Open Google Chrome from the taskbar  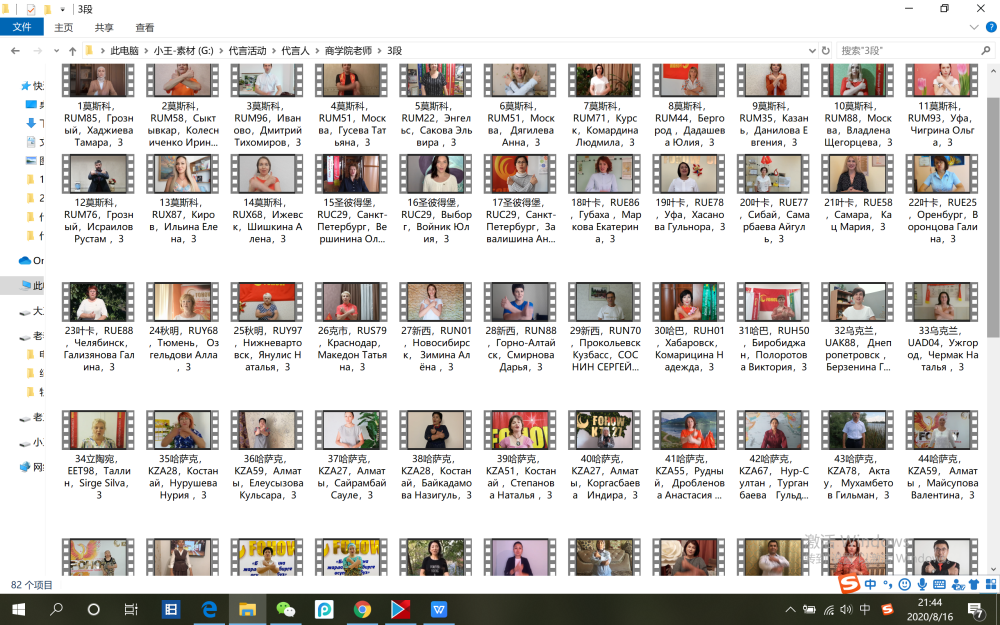point(362,610)
